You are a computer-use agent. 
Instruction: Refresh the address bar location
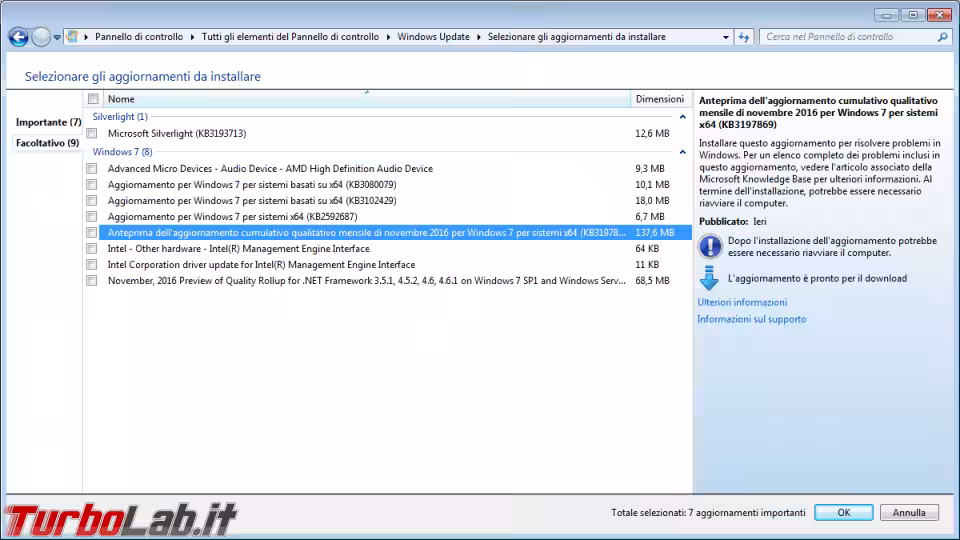tap(744, 37)
